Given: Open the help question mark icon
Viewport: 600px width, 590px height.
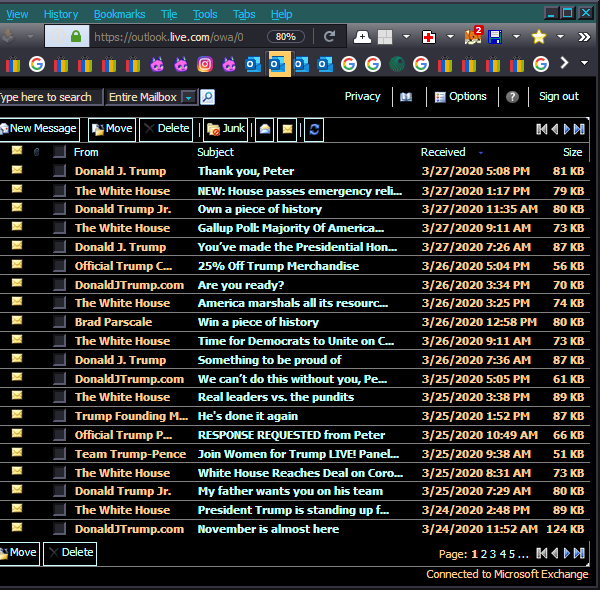Looking at the screenshot, I should 512,97.
